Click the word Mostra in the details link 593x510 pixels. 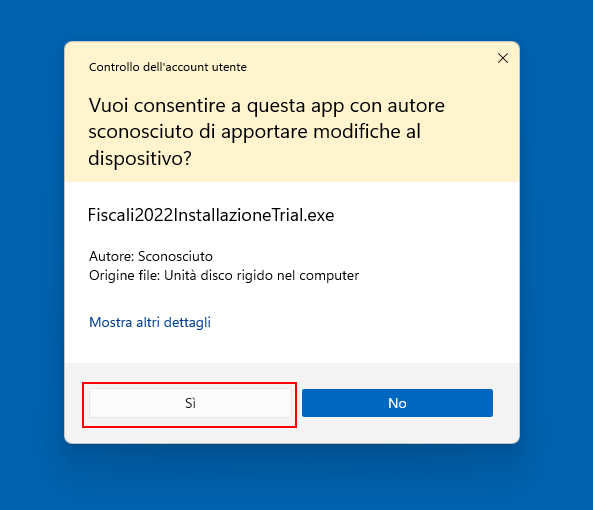tap(110, 322)
